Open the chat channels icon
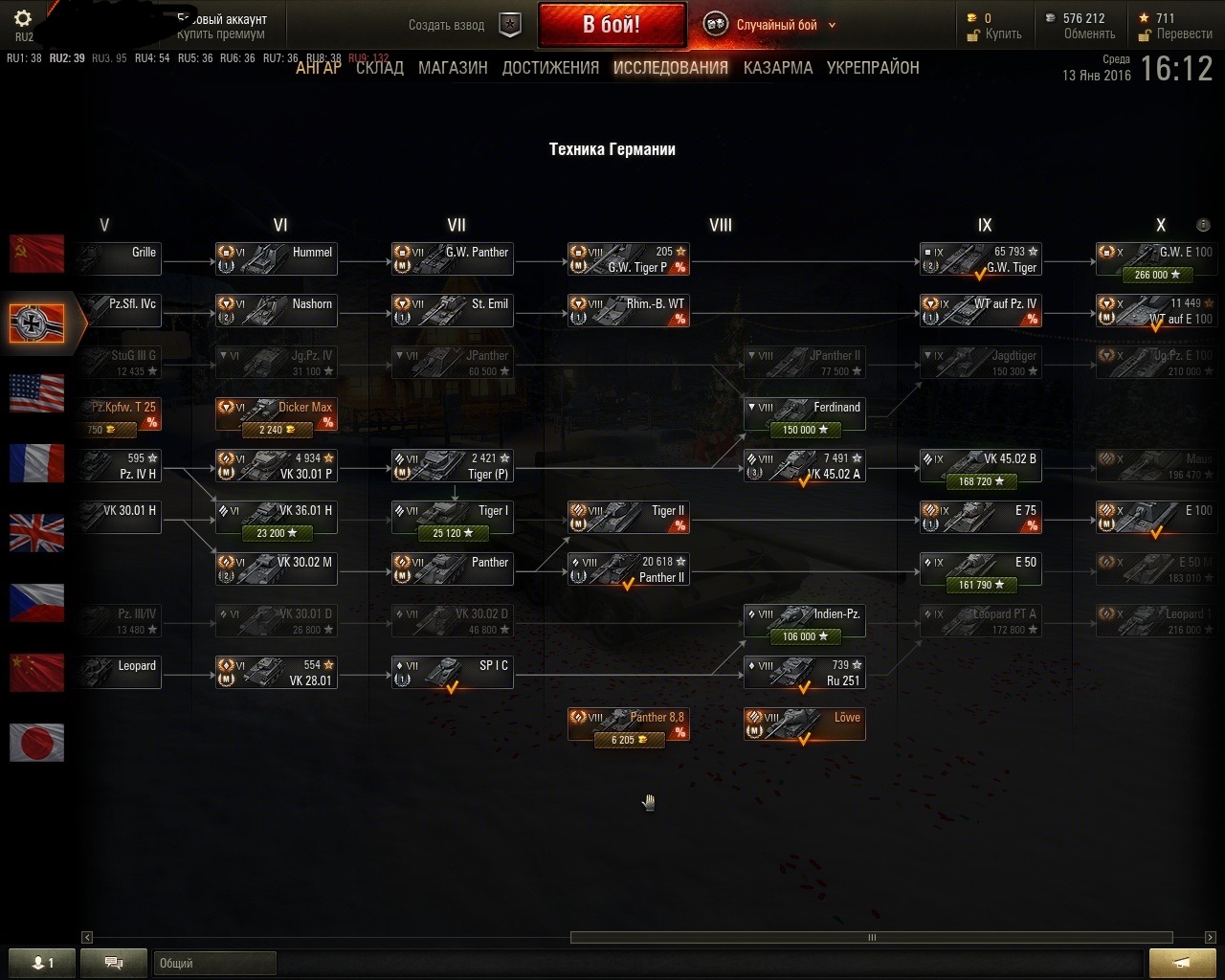 114,963
